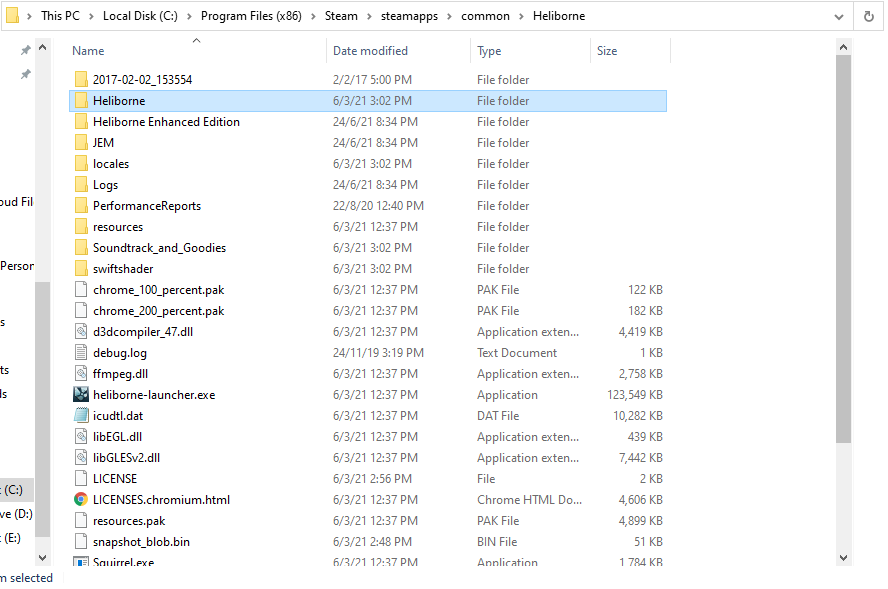The image size is (888, 589).
Task: Click the 22/8/20 12:40 PM date cell
Action: click(378, 206)
